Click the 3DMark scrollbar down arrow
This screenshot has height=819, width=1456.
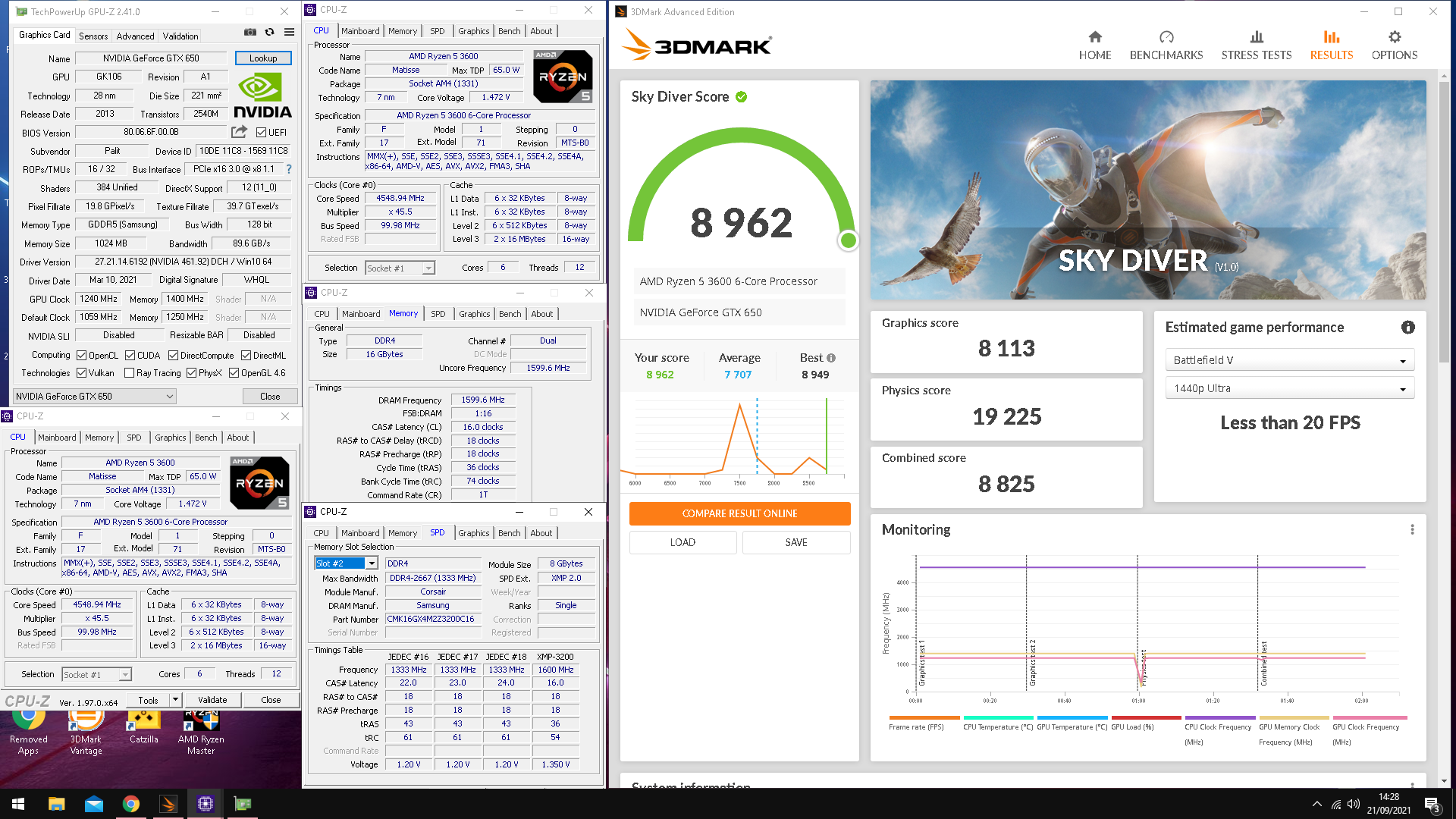tap(1442, 781)
